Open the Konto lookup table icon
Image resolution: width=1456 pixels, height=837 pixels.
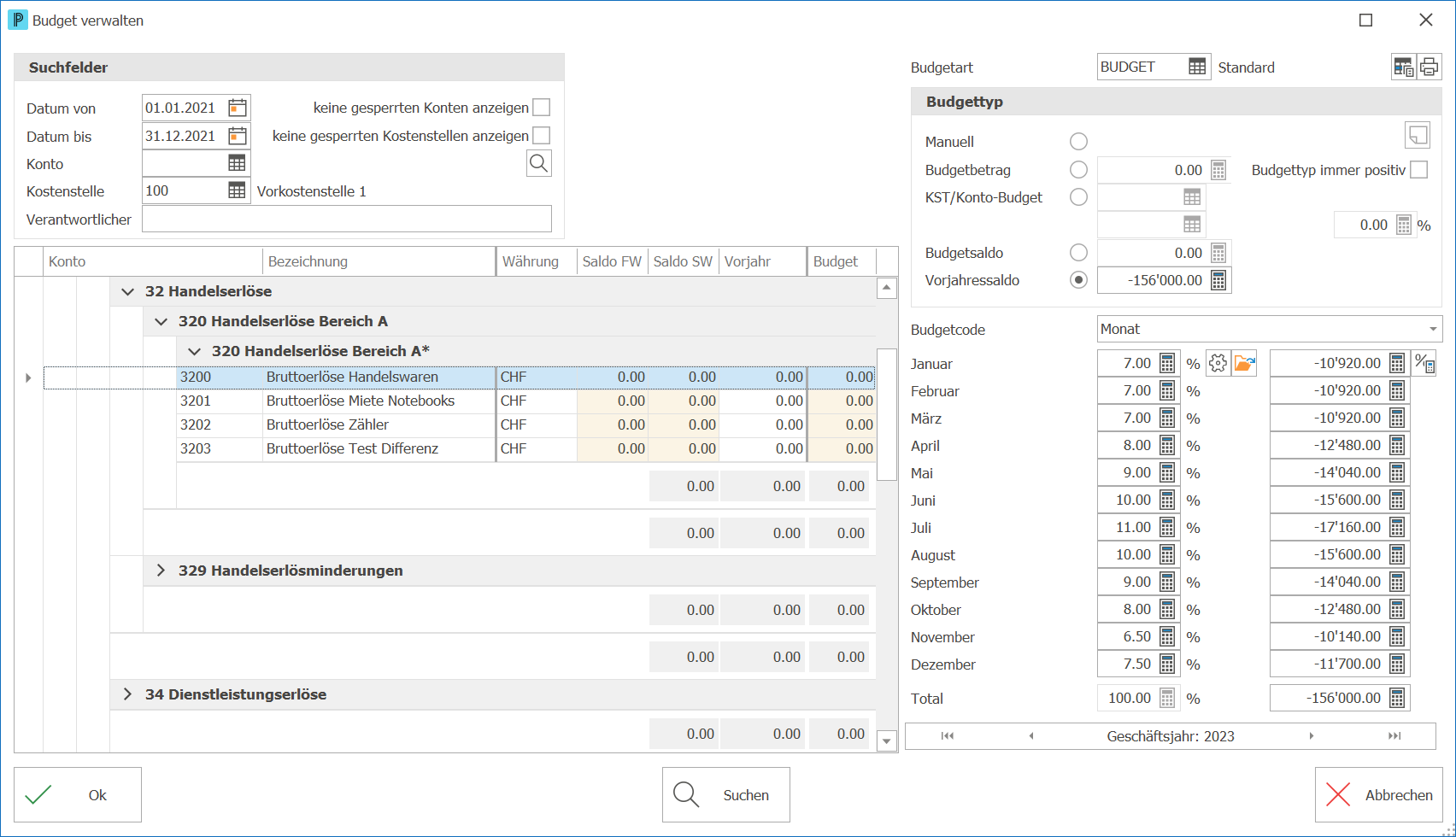237,163
